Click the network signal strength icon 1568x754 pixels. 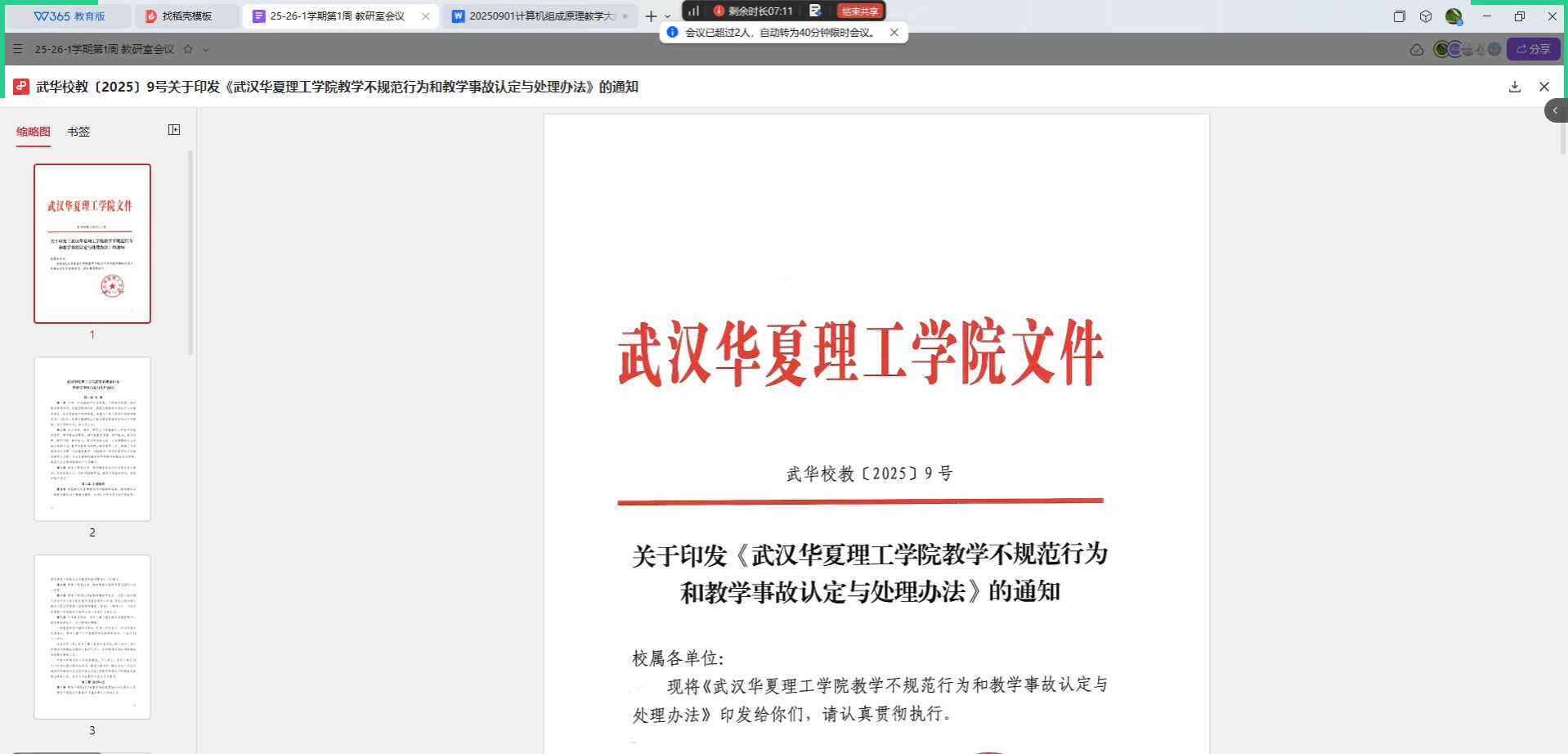693,11
